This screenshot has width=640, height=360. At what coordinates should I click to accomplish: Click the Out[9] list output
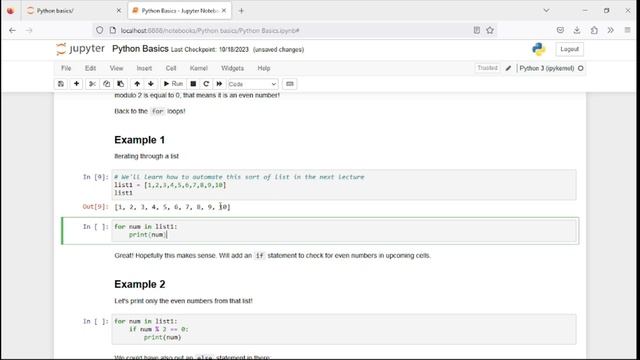[x=172, y=207]
